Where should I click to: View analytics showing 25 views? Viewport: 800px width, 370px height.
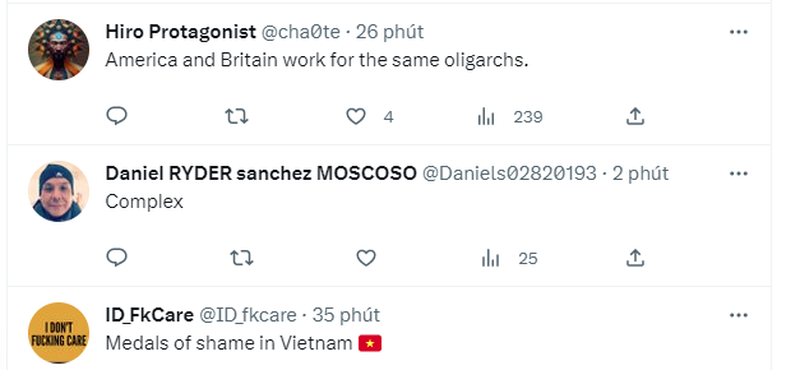[509, 259]
